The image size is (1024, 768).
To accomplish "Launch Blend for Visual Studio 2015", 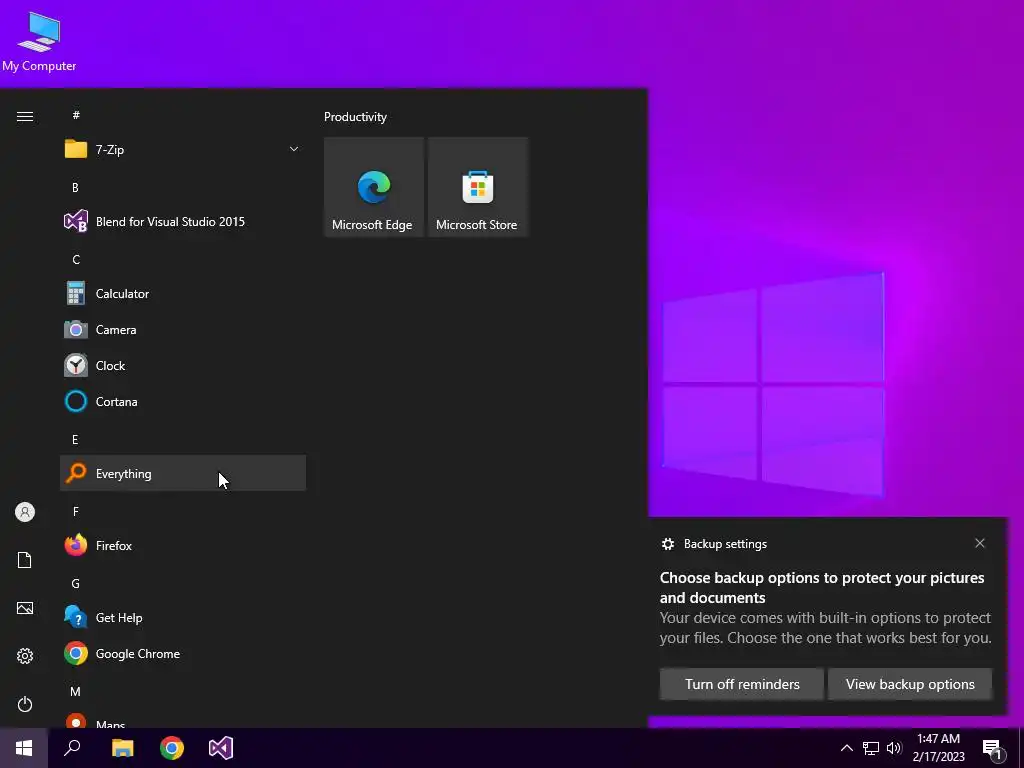I will point(183,221).
